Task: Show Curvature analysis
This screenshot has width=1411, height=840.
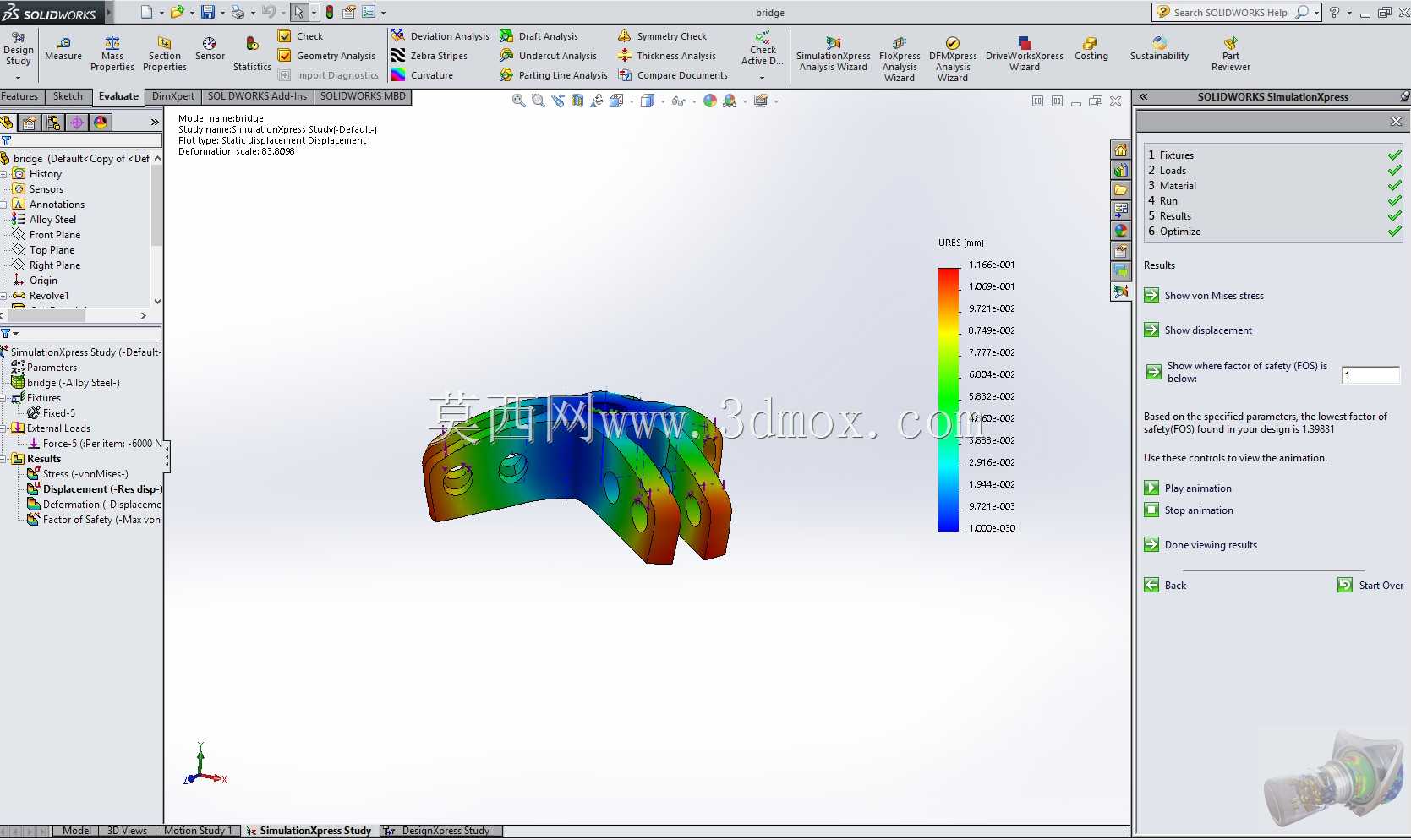Action: [422, 75]
